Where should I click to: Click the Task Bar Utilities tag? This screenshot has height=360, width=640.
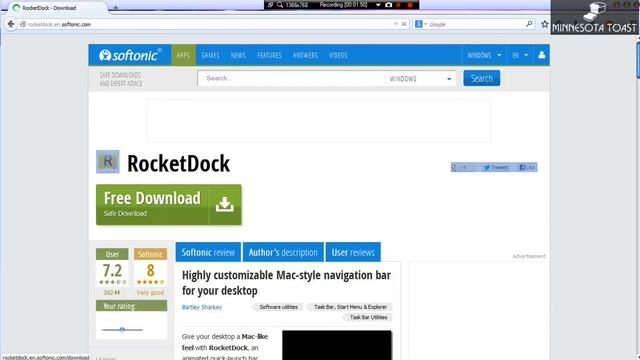point(368,317)
